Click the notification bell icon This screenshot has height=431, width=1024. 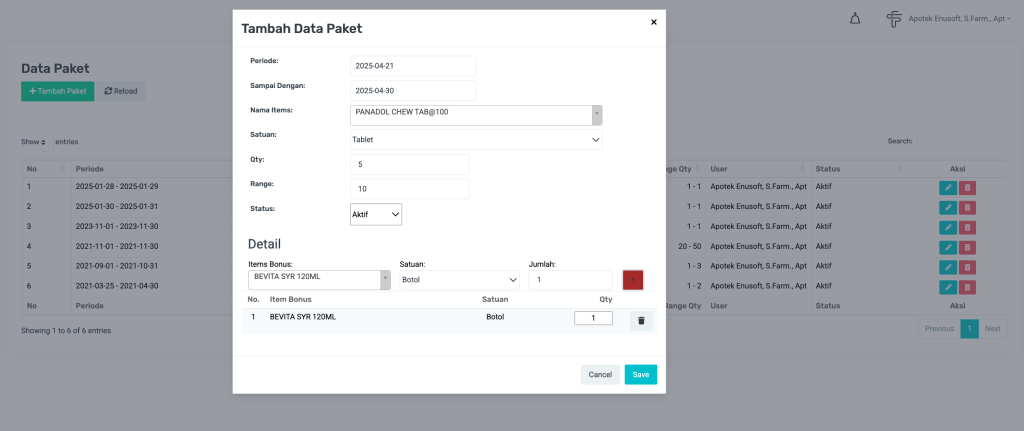click(854, 20)
